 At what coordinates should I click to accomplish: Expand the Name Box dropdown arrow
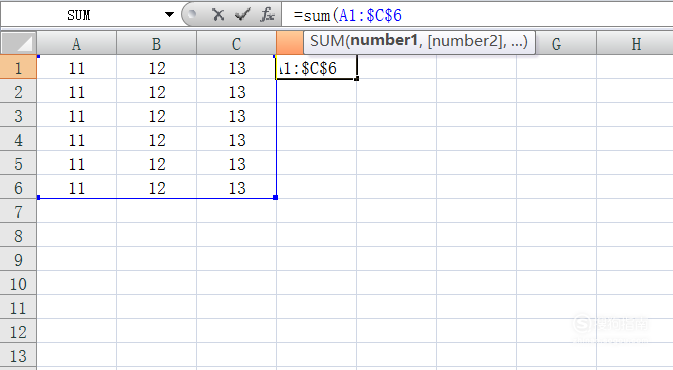(x=170, y=15)
